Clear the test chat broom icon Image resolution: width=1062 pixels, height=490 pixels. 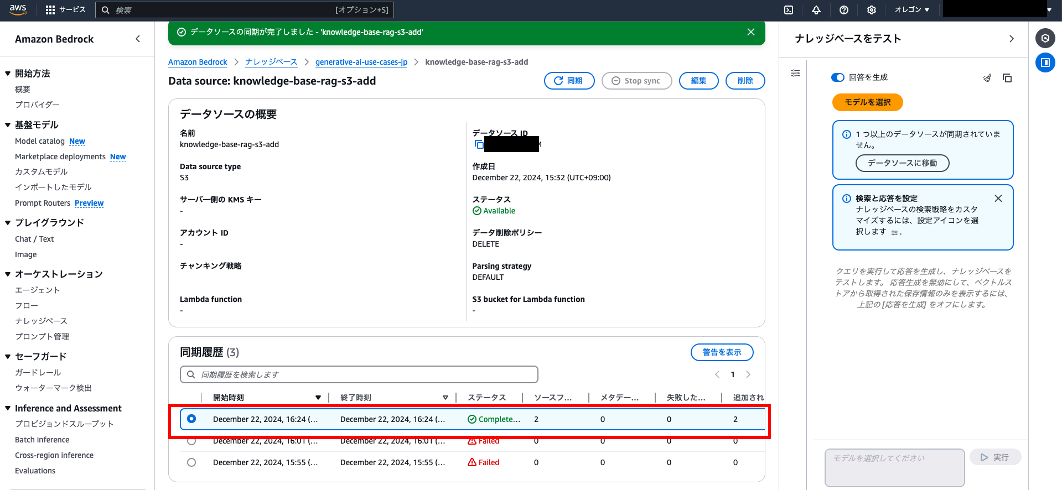pyautogui.click(x=987, y=78)
